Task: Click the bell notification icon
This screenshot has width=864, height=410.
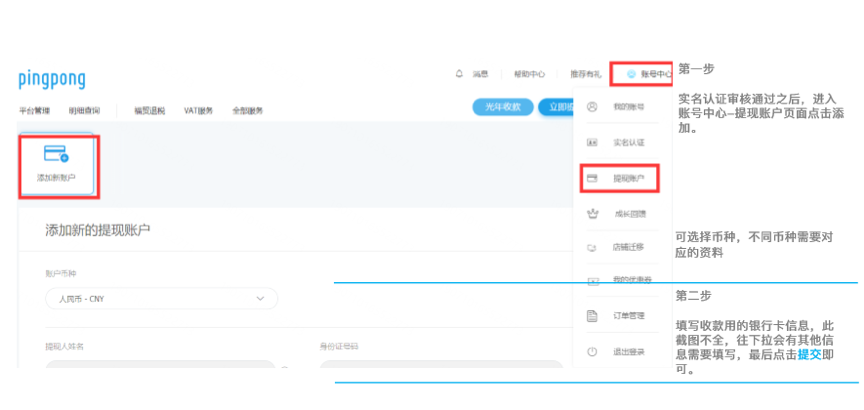Action: [x=459, y=73]
